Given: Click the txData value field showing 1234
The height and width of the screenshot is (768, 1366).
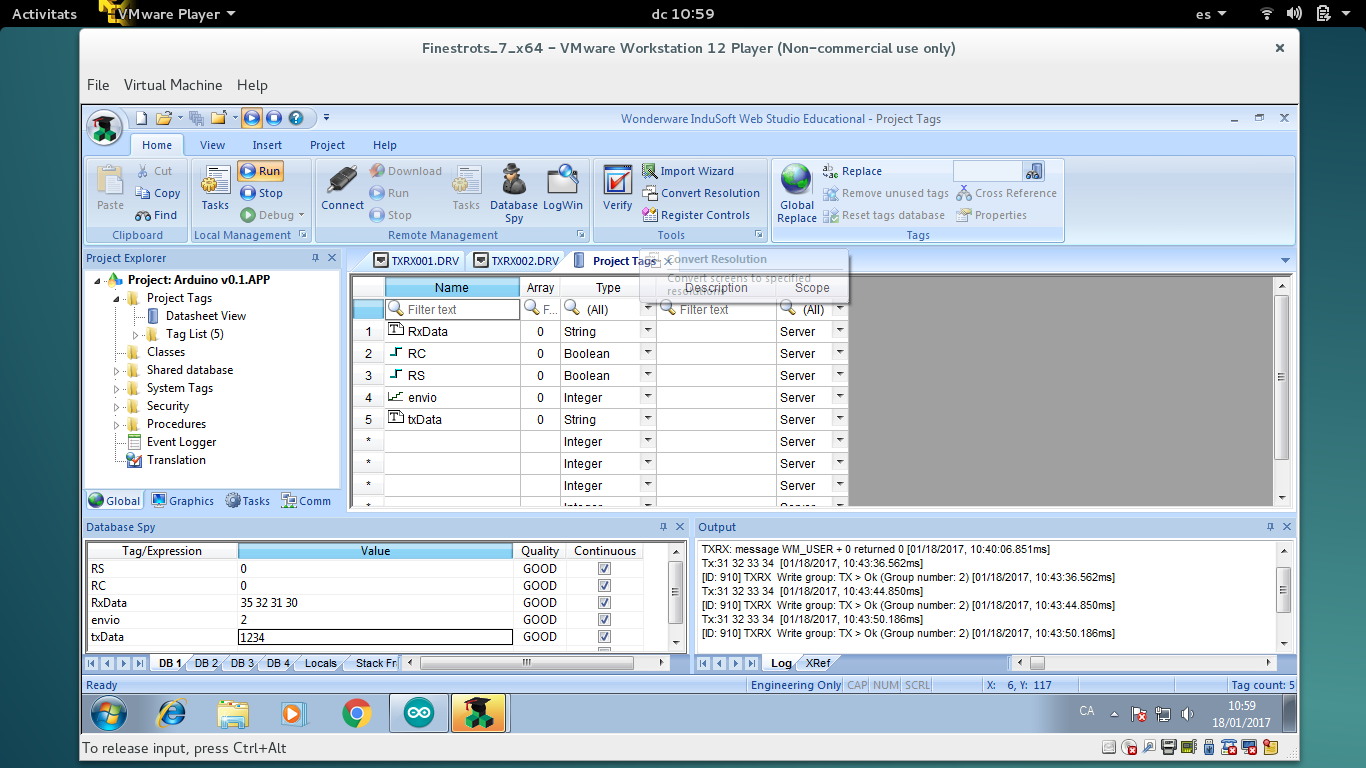Looking at the screenshot, I should pyautogui.click(x=375, y=637).
